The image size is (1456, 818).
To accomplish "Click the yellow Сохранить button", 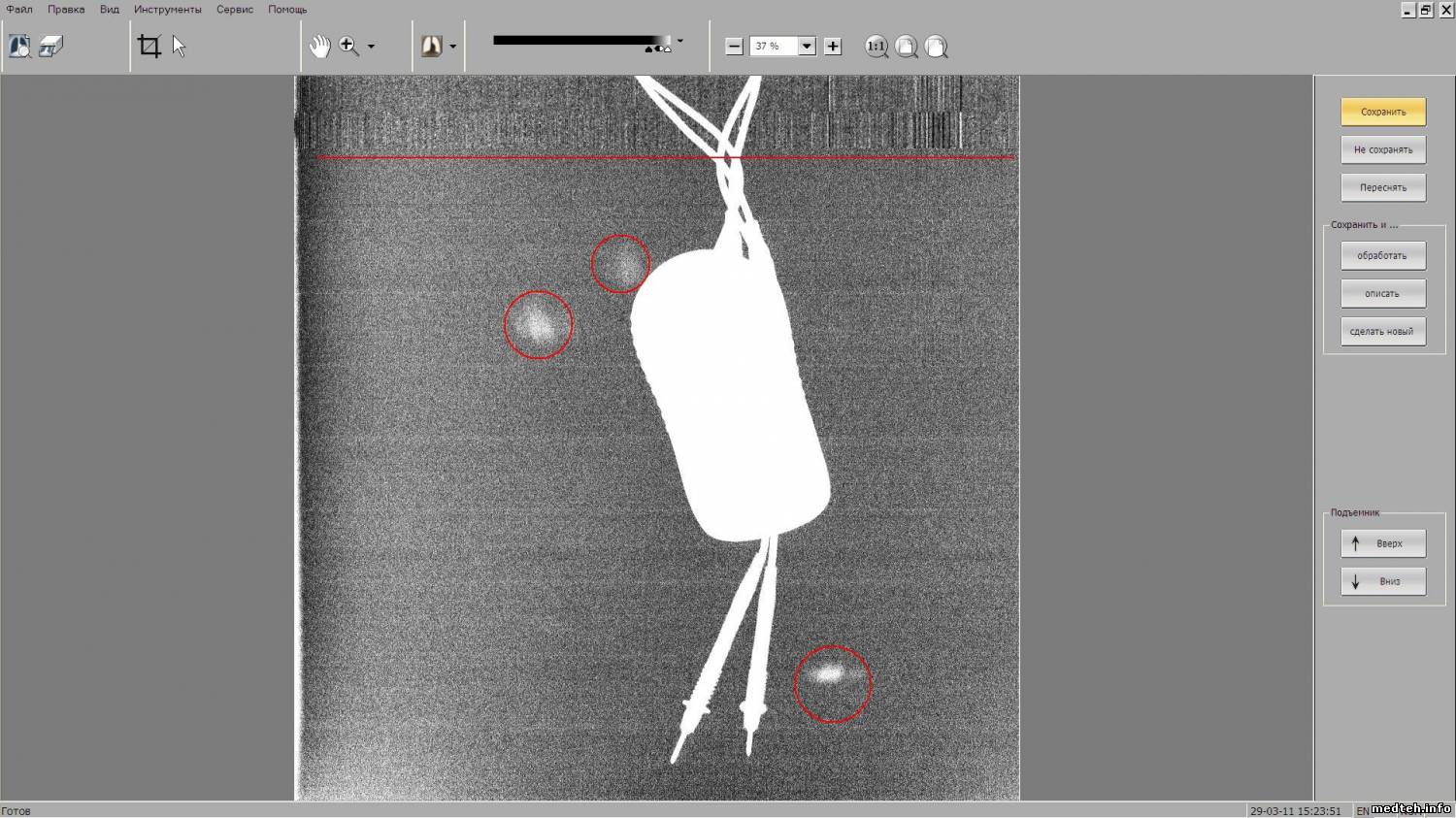I will click(x=1383, y=112).
